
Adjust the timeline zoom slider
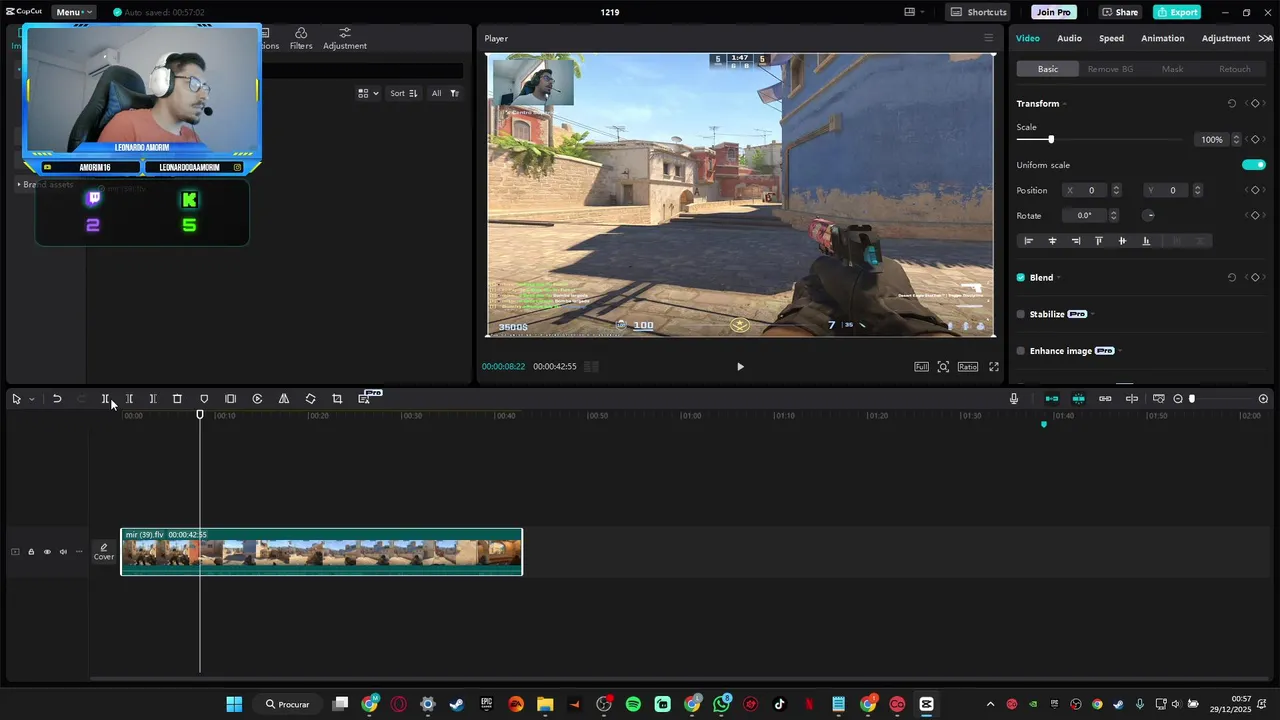1192,399
